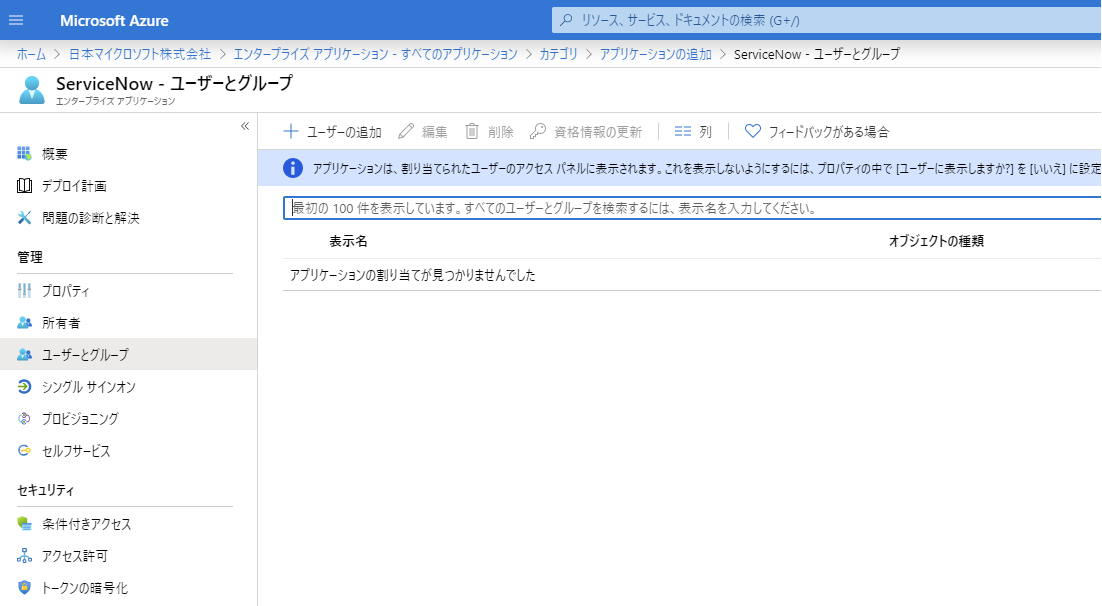Click the pencil 編集 icon

click(406, 131)
